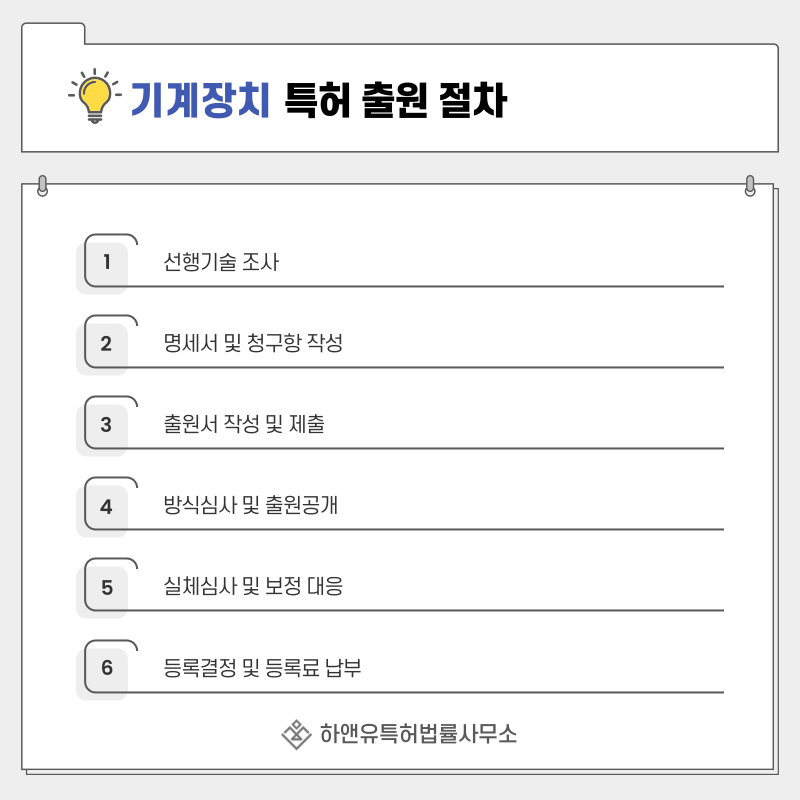
Task: Select the number 2 badge
Action: click(106, 343)
